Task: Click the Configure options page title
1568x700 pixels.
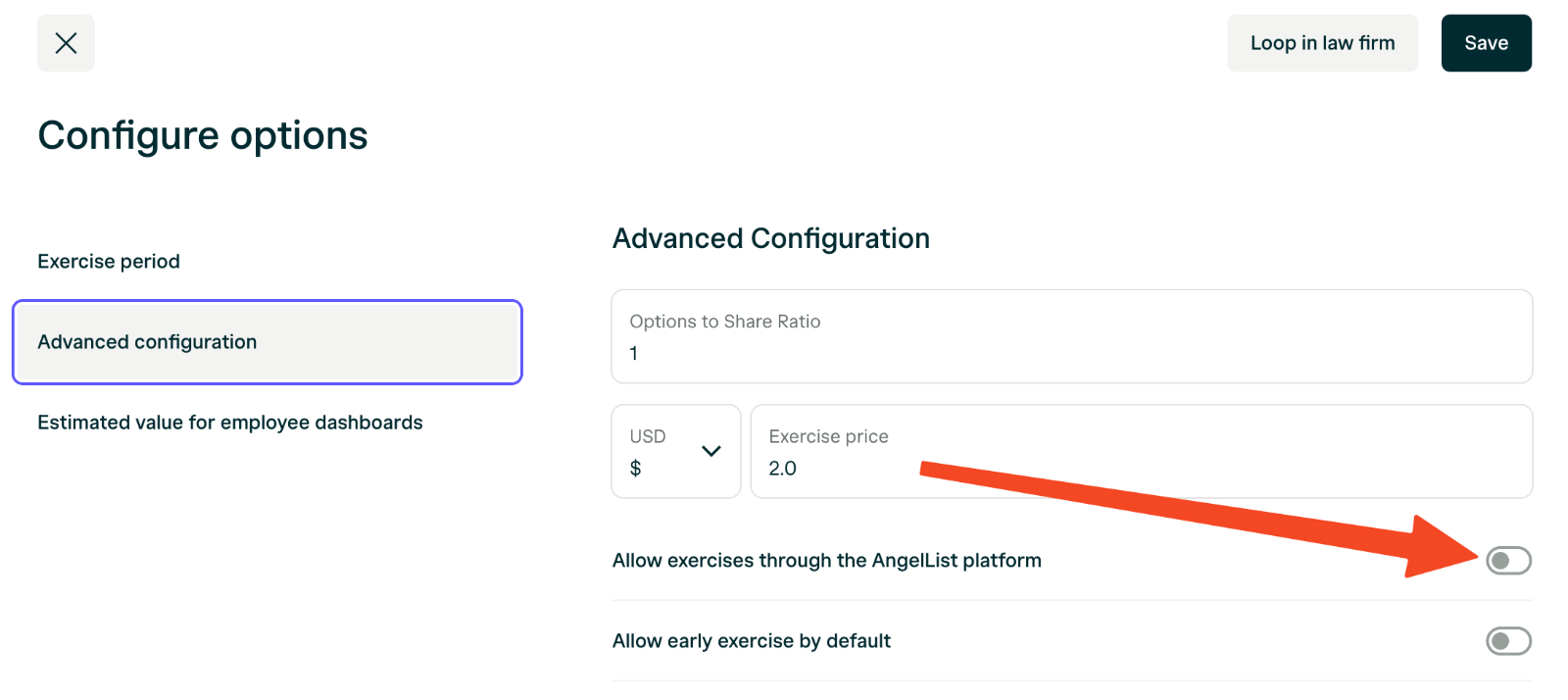Action: (203, 135)
